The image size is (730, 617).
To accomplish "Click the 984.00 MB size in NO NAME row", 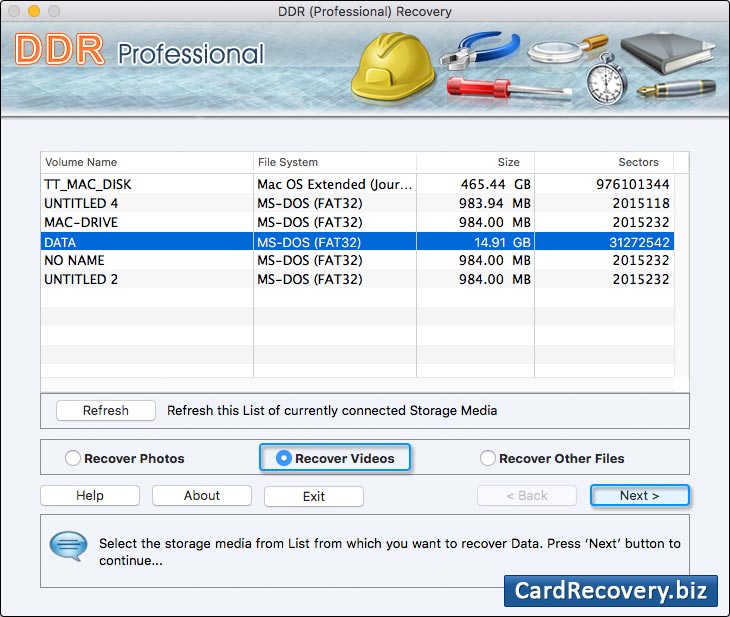I will 475,260.
